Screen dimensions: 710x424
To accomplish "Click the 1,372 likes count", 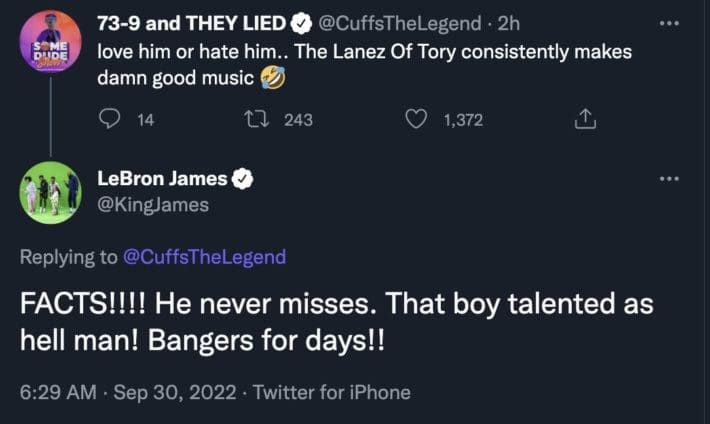I will pyautogui.click(x=461, y=120).
